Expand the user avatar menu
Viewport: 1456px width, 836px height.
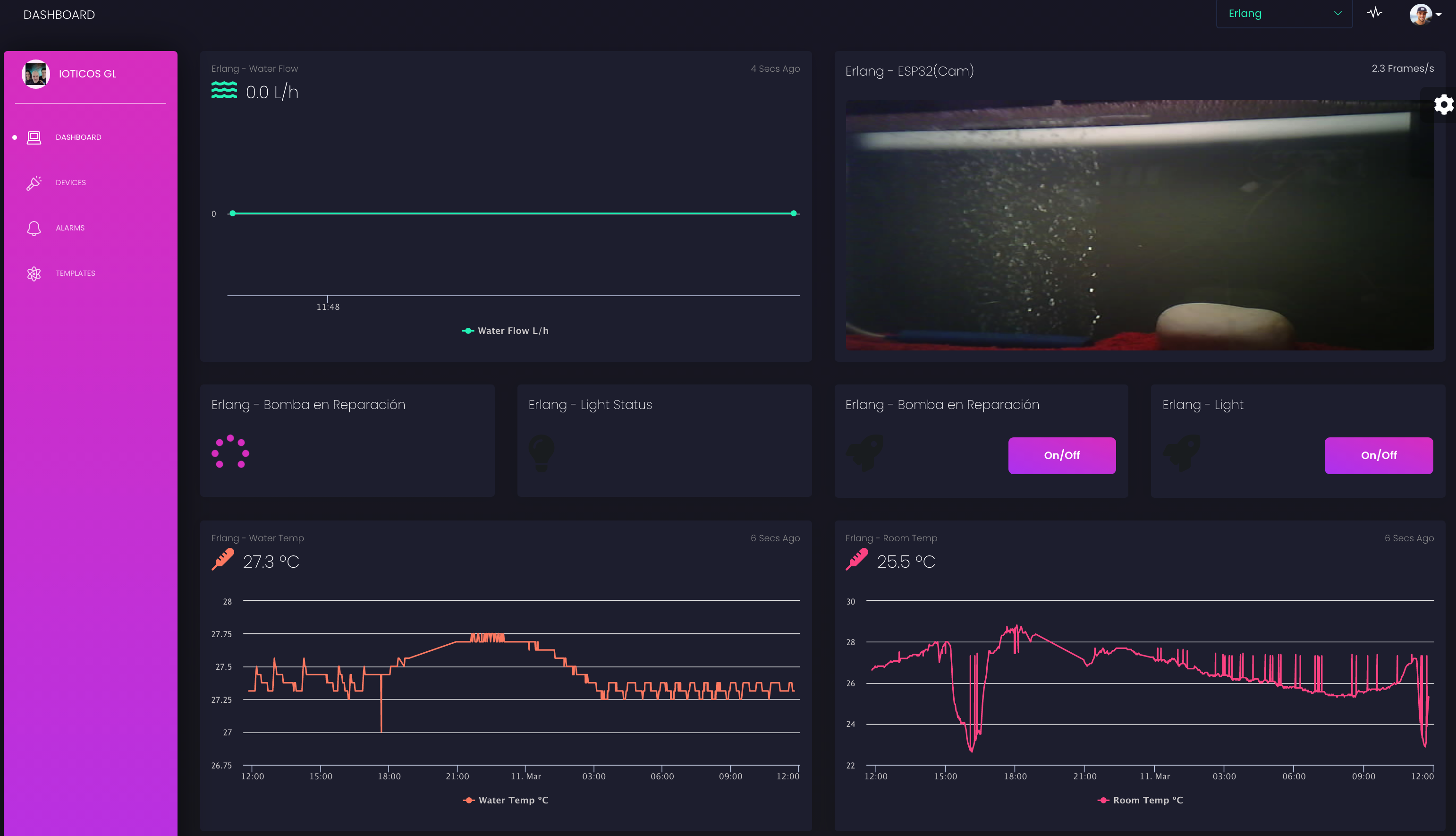click(x=1425, y=14)
